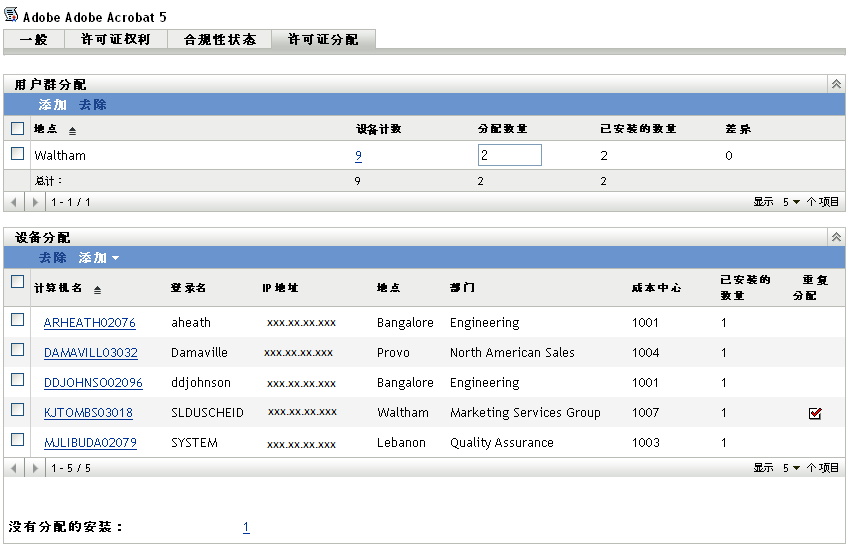
Task: Open the ARHEATH02076 computer link
Action: (x=89, y=323)
